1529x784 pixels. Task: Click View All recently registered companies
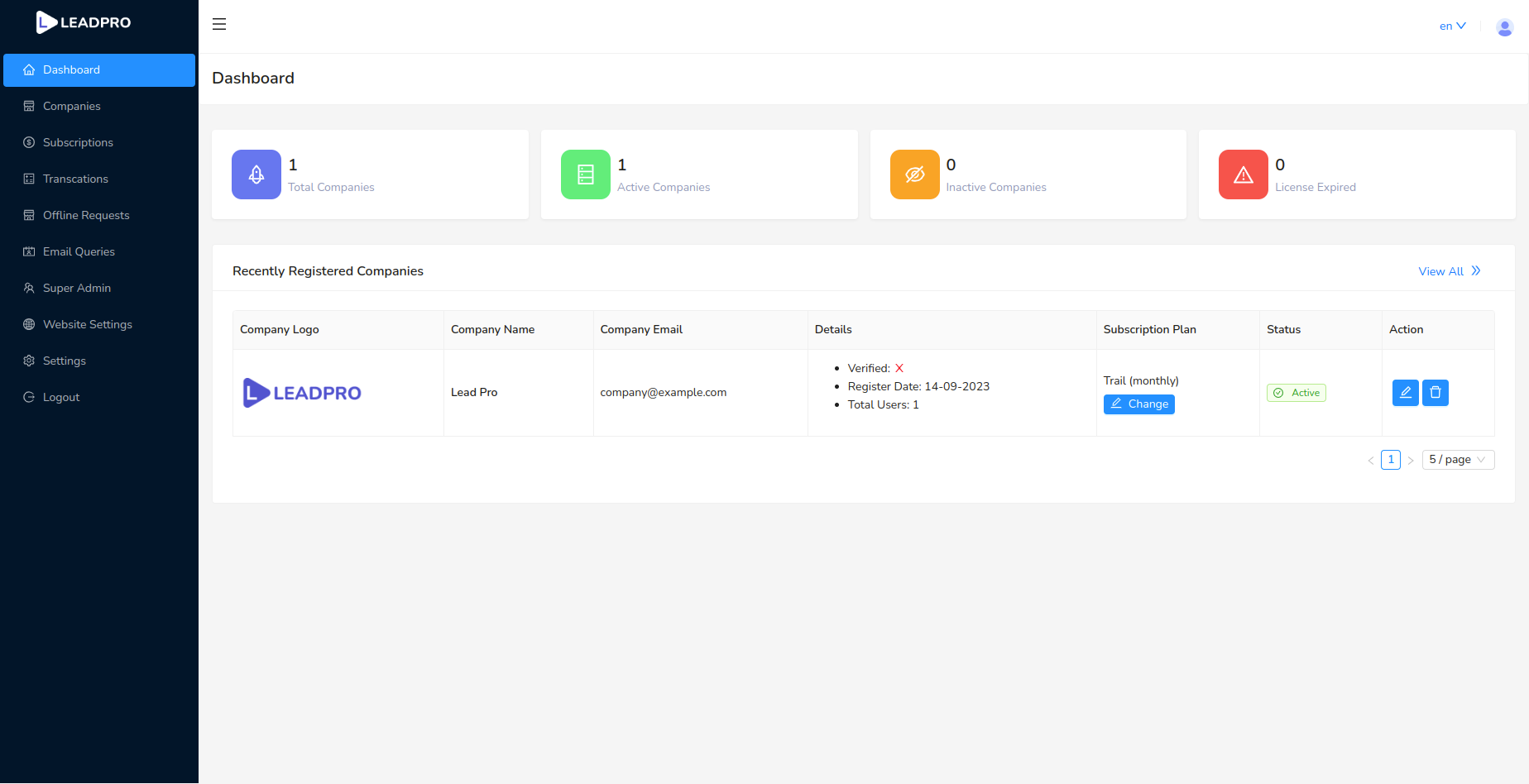pyautogui.click(x=1440, y=271)
